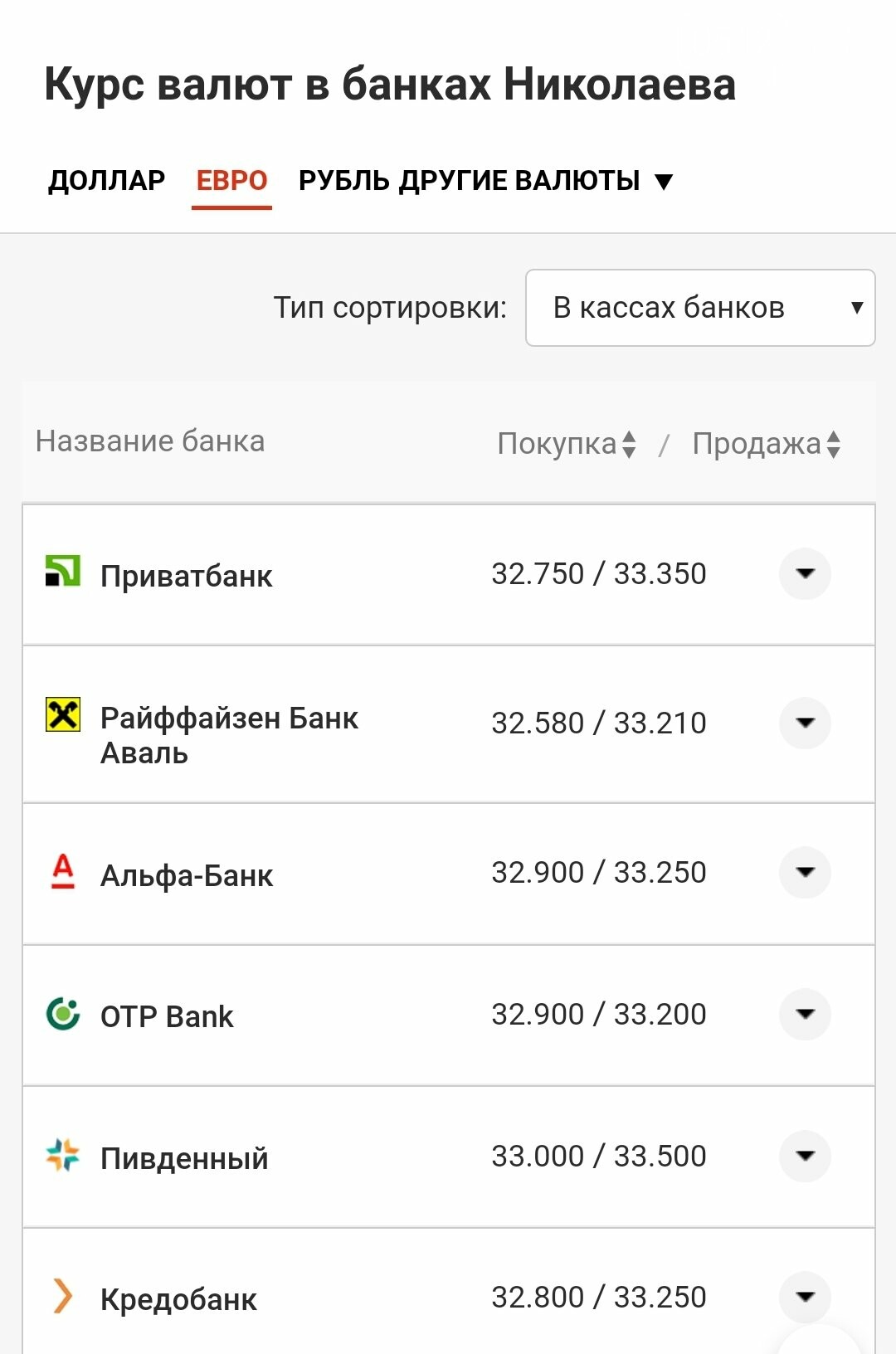Click the Raiffeisen Bank Aval yellow logo
Image resolution: width=896 pixels, height=1354 pixels.
click(x=62, y=714)
